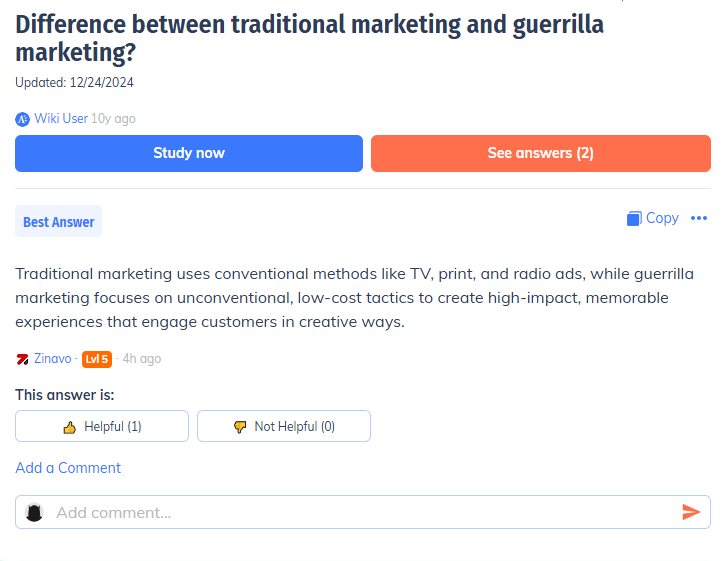Click the orange Lvl 5 badge
721x561 pixels.
click(x=97, y=359)
